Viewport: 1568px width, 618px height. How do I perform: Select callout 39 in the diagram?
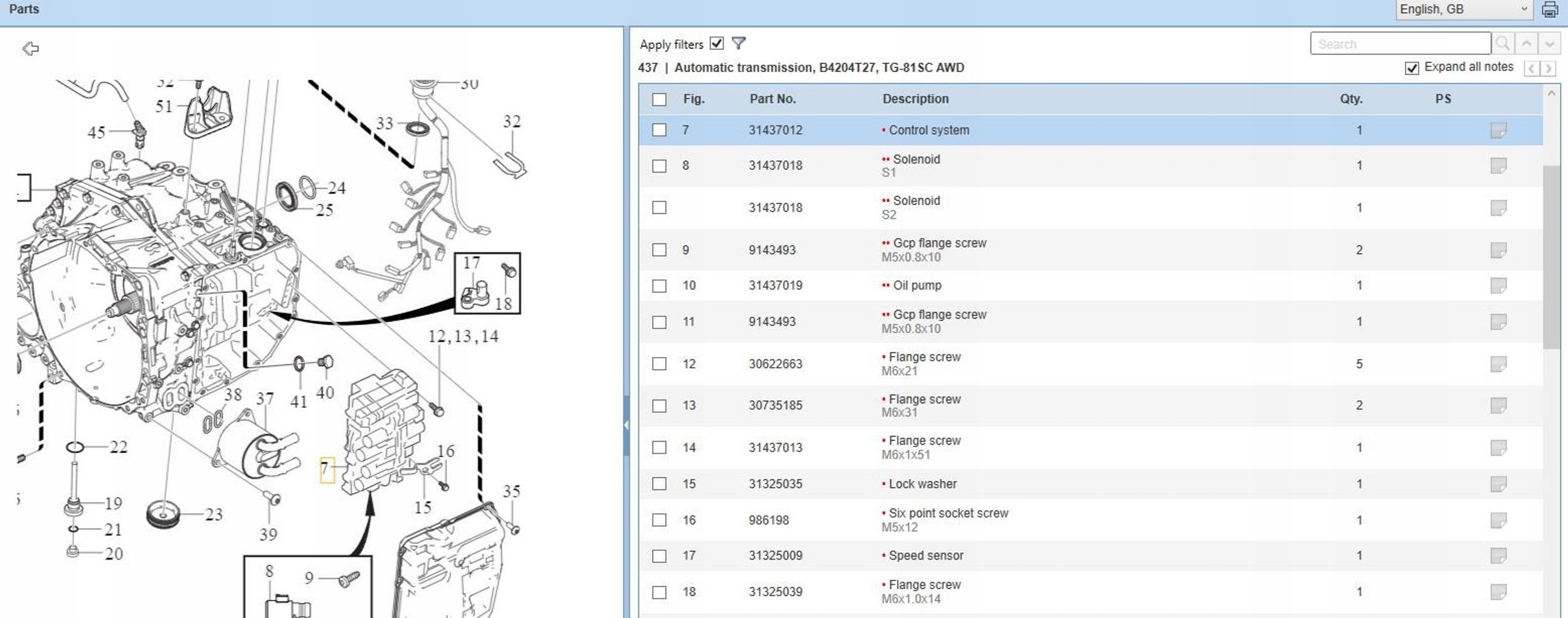[x=268, y=535]
